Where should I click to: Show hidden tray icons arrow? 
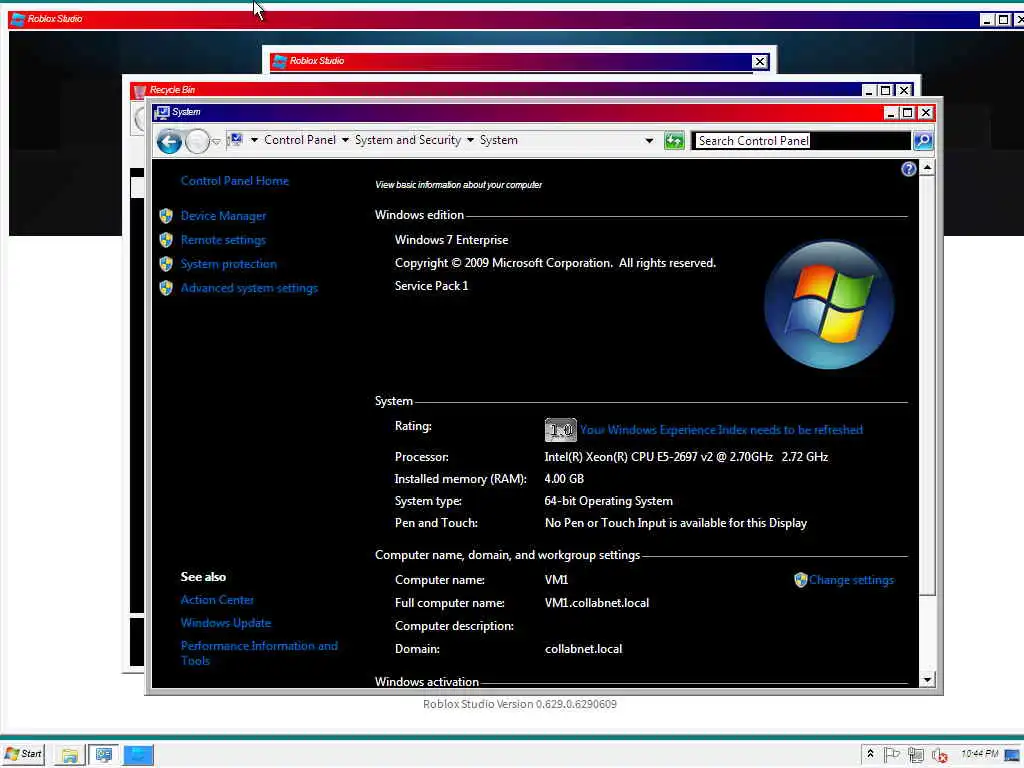[x=870, y=754]
